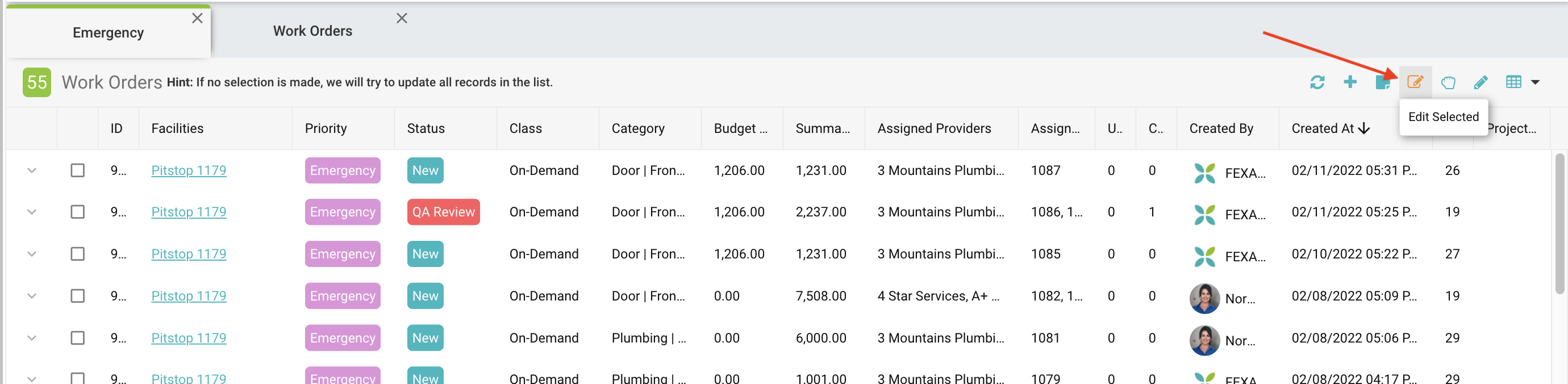
Task: Sort by the Budget column header
Action: pos(740,128)
